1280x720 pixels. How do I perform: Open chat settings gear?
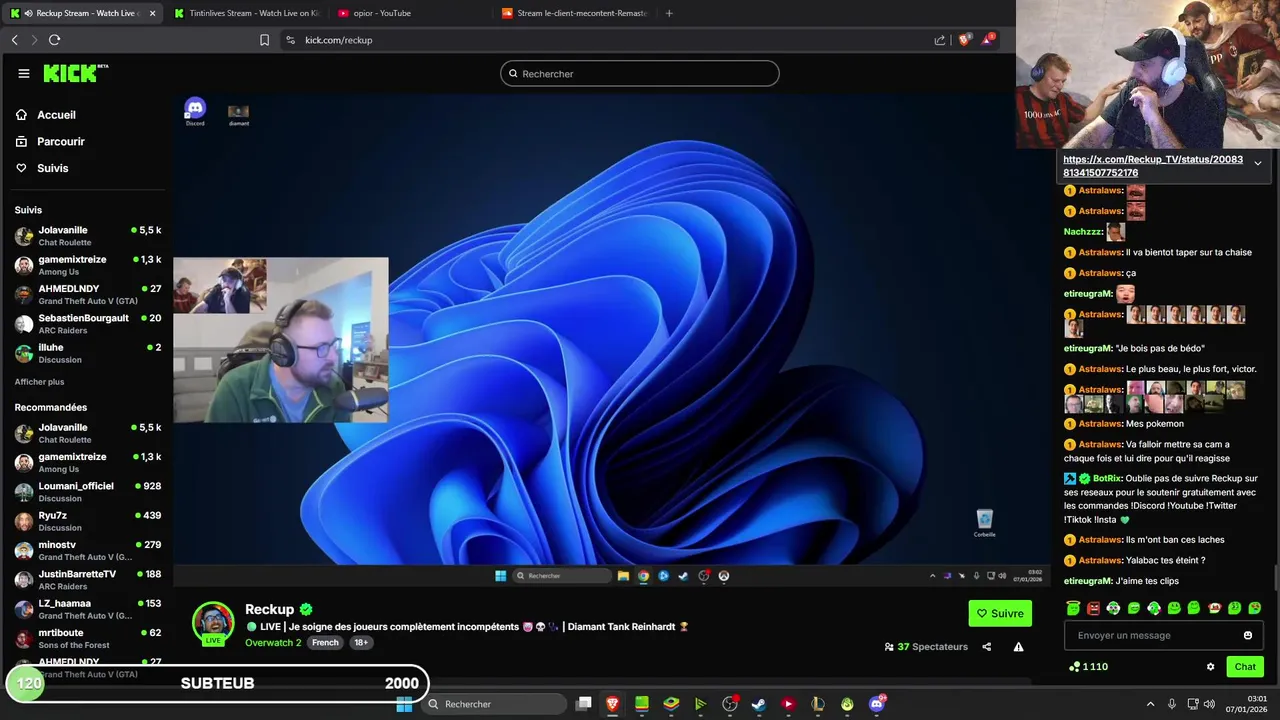pyautogui.click(x=1210, y=667)
